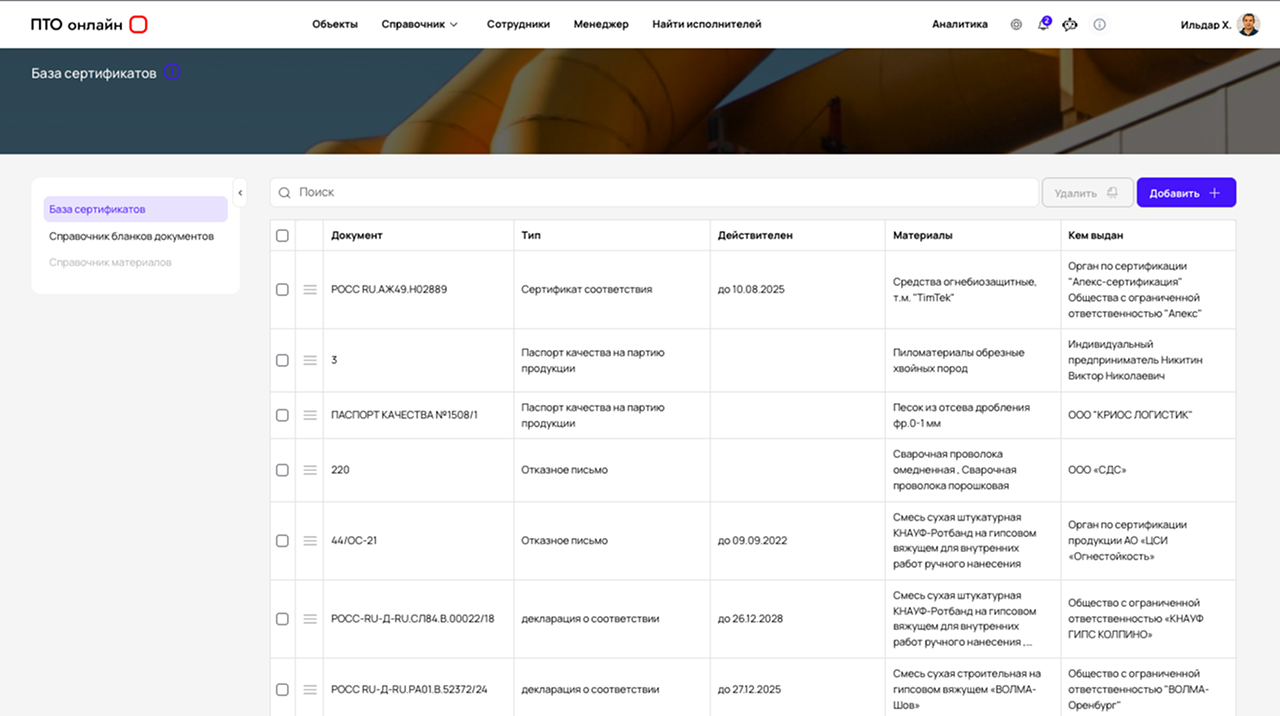Screen dimensions: 1280x716
Task: Open row menu for document 220
Action: click(310, 470)
